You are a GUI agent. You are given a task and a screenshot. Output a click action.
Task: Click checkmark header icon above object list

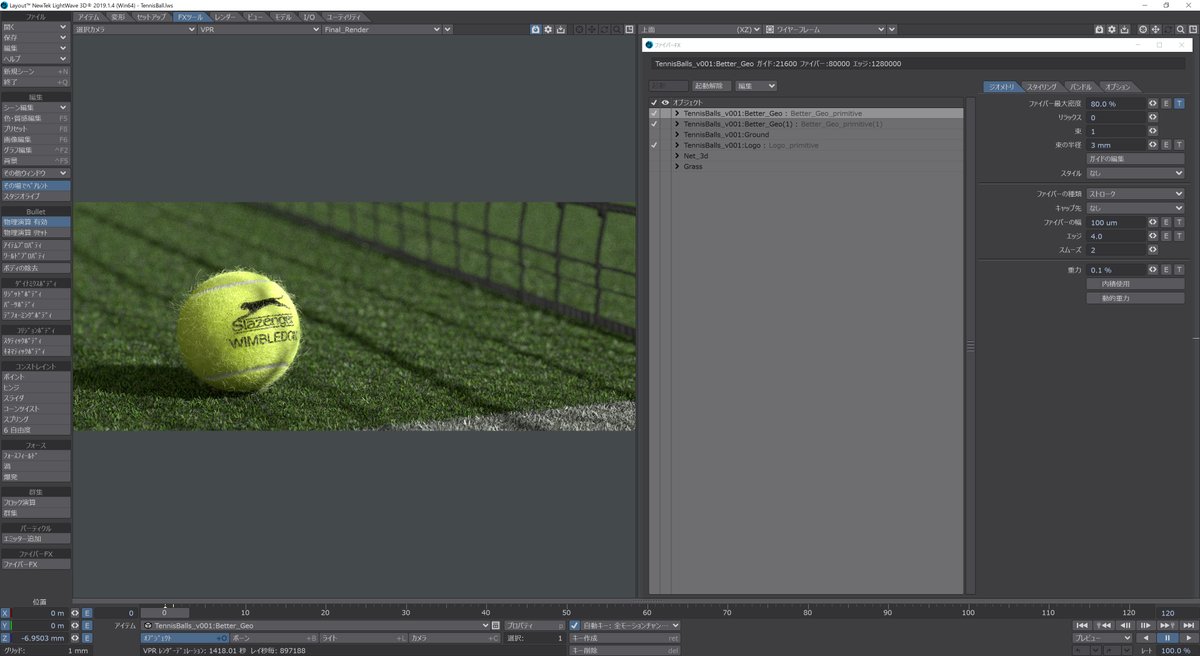(x=654, y=102)
